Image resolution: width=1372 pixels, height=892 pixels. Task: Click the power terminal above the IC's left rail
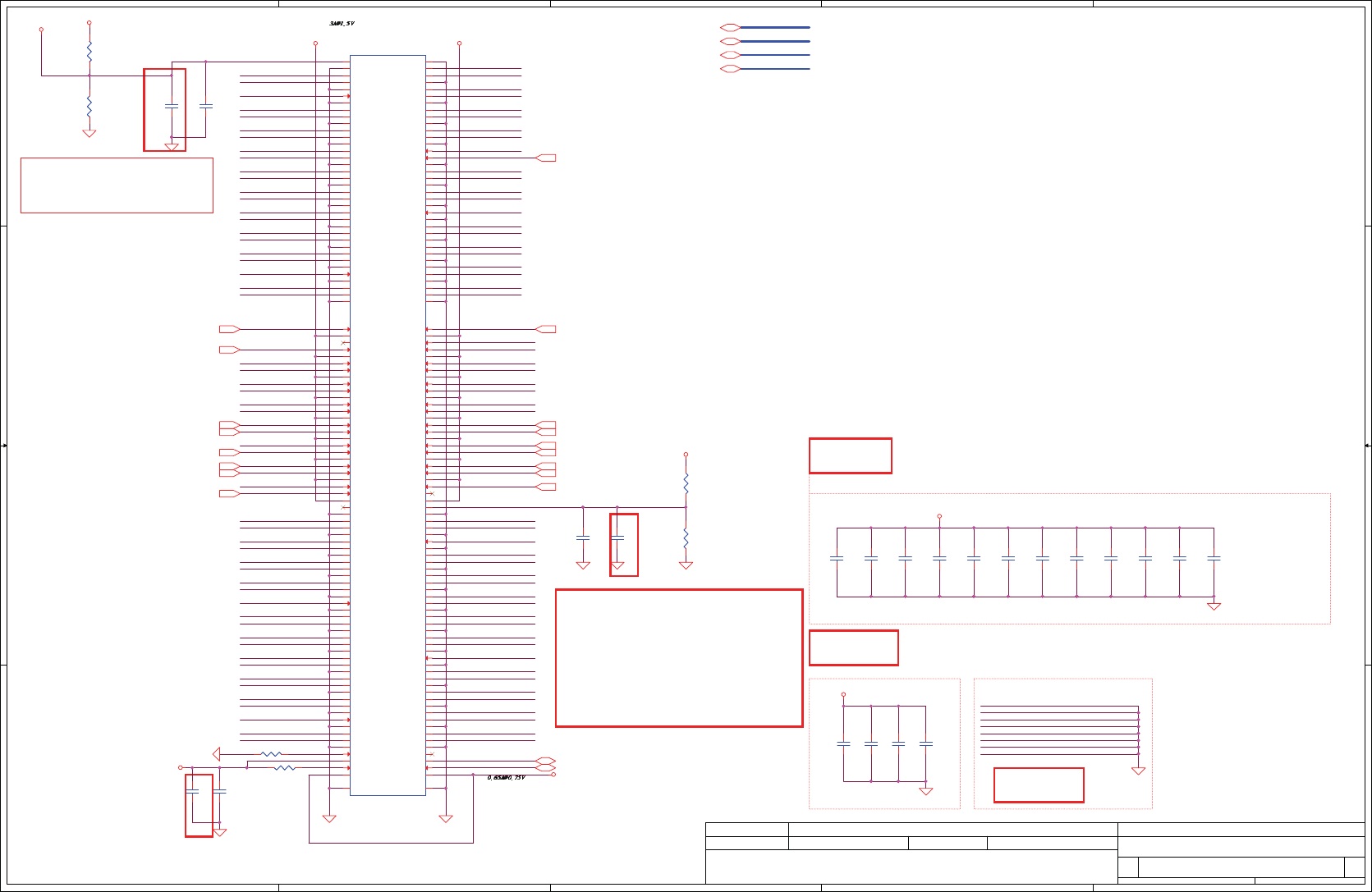(315, 43)
